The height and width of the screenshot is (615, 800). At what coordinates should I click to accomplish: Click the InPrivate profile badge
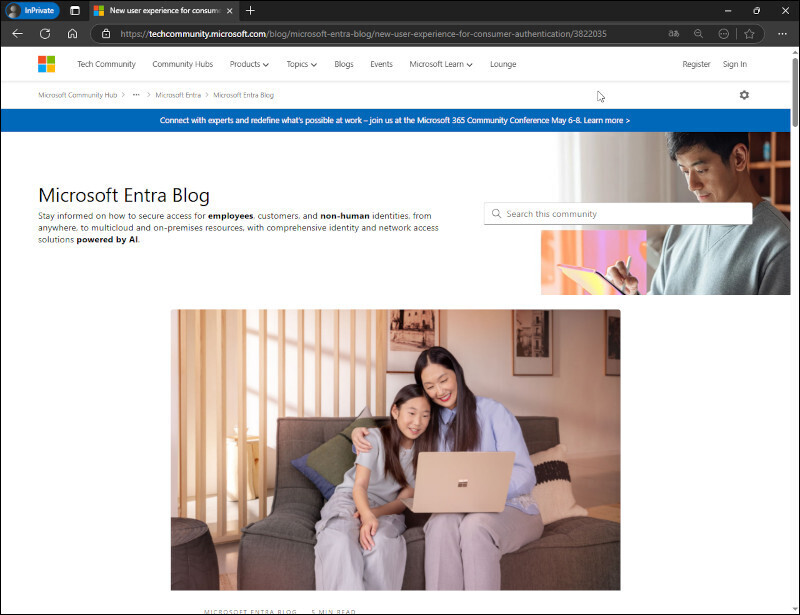32,10
